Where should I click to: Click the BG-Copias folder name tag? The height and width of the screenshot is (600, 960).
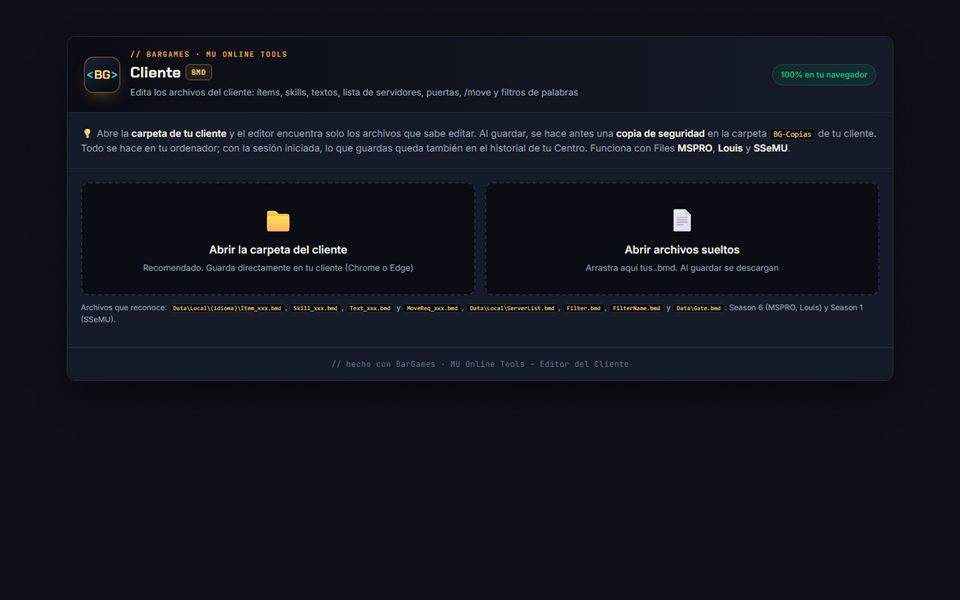(x=792, y=134)
